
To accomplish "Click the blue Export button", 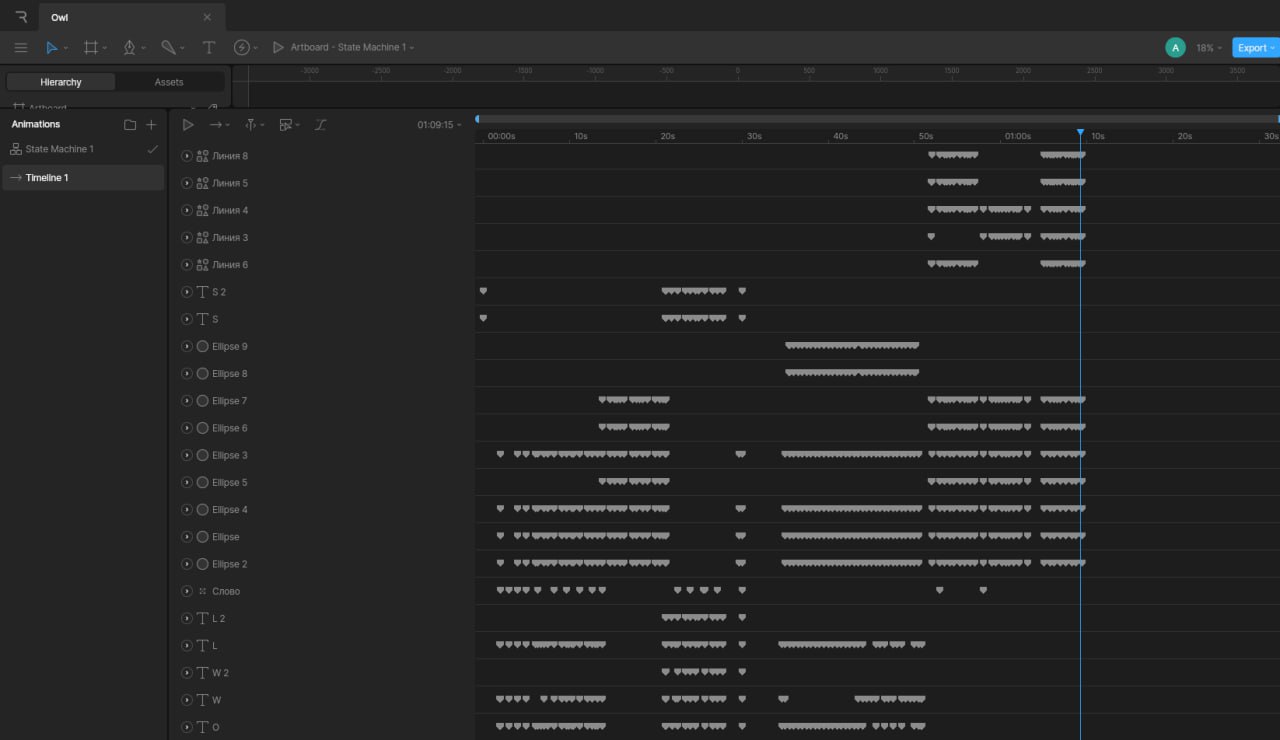I will click(1254, 48).
